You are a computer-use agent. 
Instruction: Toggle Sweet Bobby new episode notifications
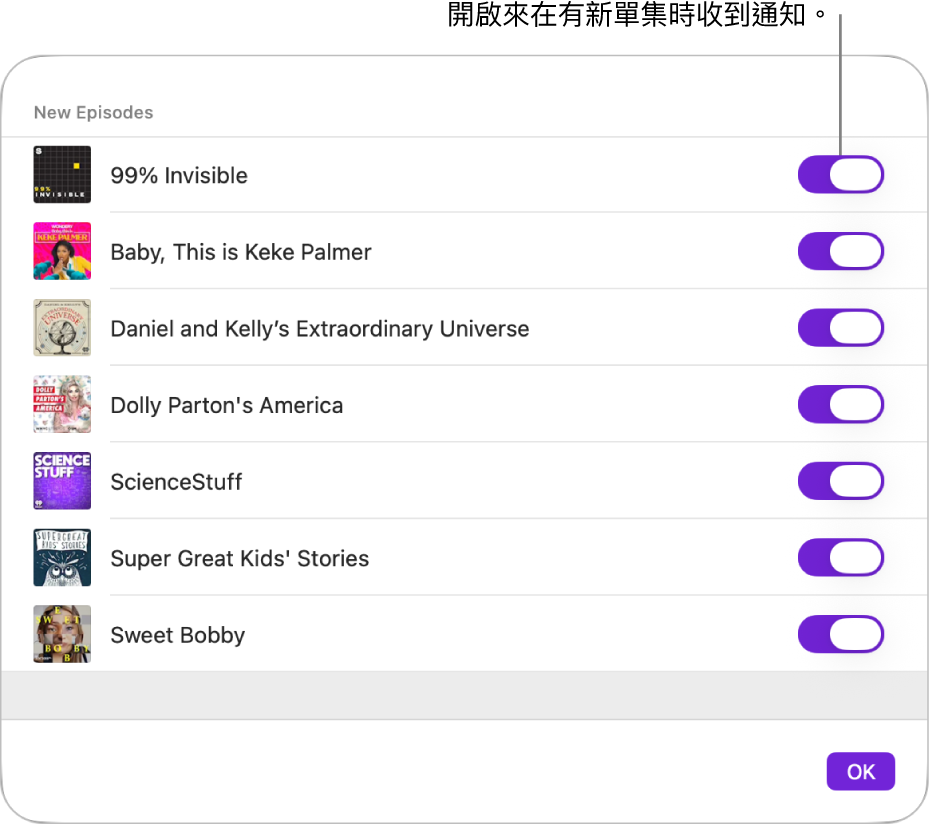click(x=840, y=634)
